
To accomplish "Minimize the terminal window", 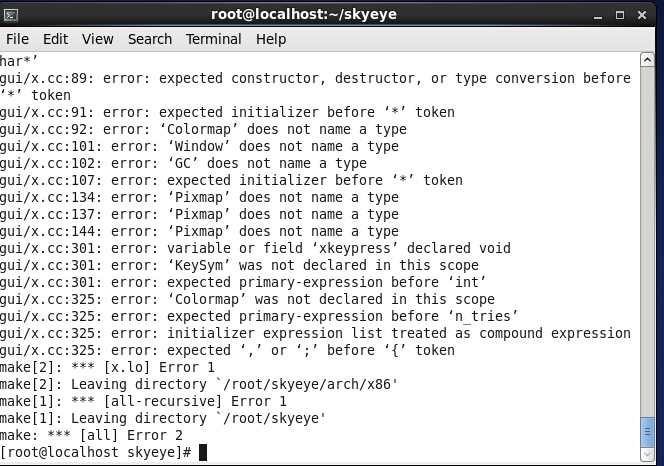I will [598, 16].
